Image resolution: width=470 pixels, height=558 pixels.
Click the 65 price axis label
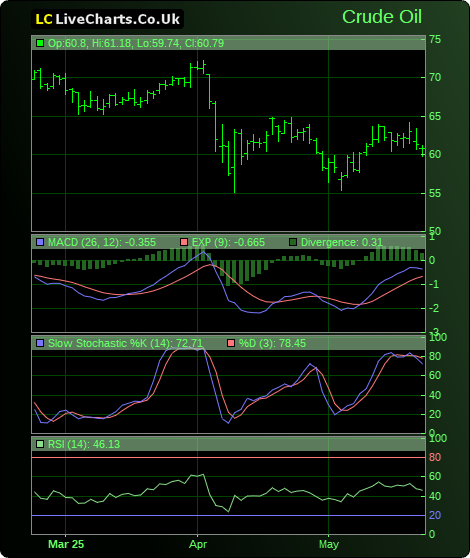coord(435,116)
